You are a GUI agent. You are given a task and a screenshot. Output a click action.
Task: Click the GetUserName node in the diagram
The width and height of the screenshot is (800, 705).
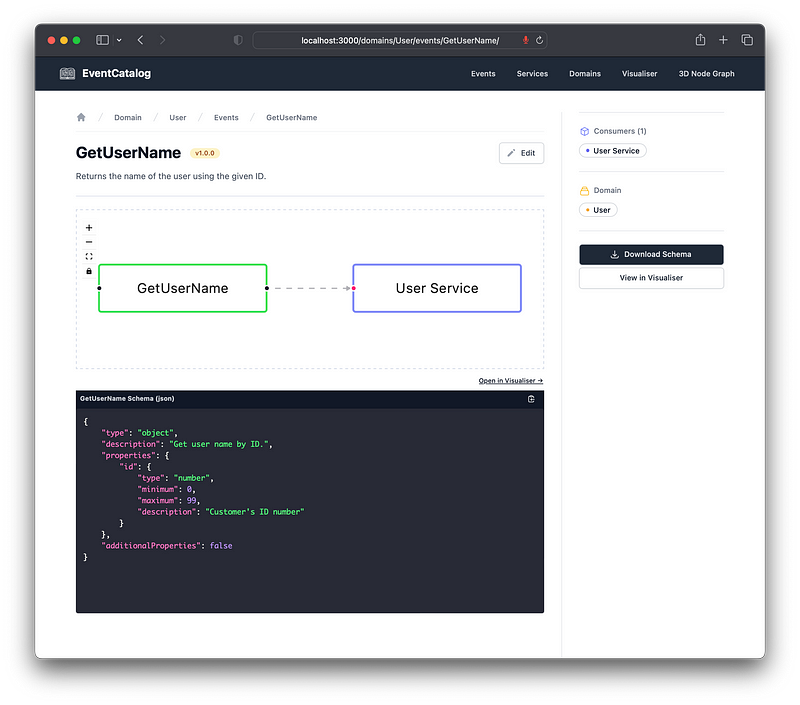coord(183,288)
